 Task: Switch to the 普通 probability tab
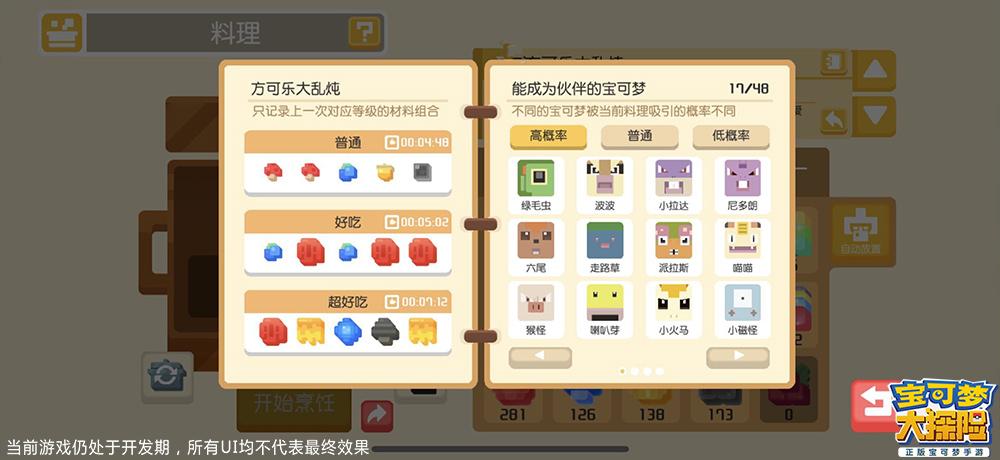[640, 137]
